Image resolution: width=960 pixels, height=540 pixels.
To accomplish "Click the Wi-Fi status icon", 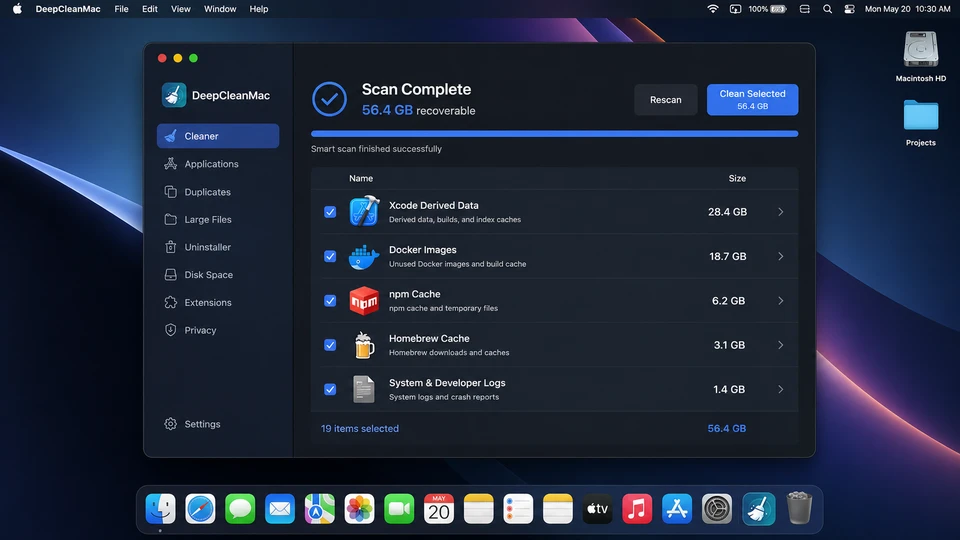I will click(713, 9).
